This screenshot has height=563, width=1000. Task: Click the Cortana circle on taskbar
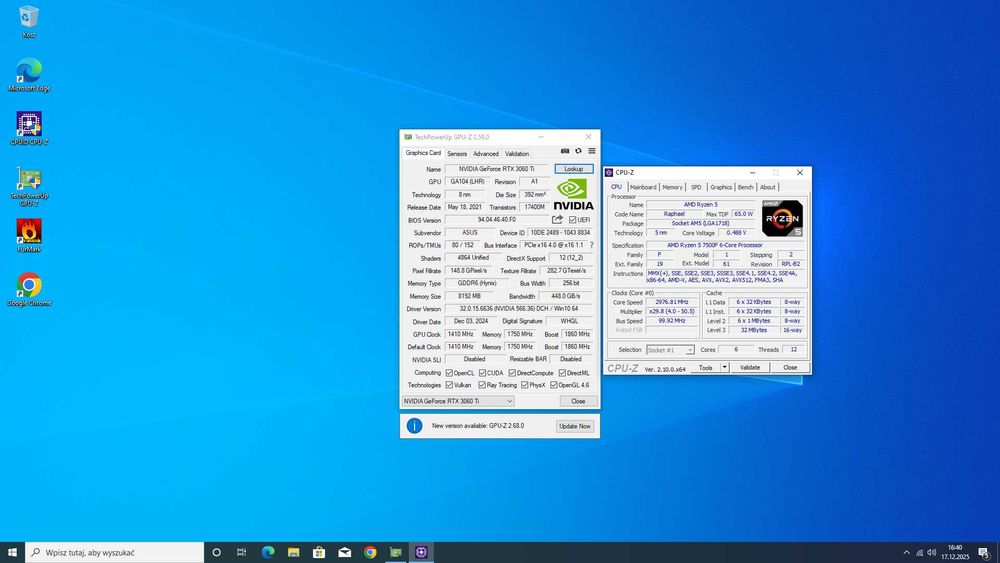pos(216,552)
